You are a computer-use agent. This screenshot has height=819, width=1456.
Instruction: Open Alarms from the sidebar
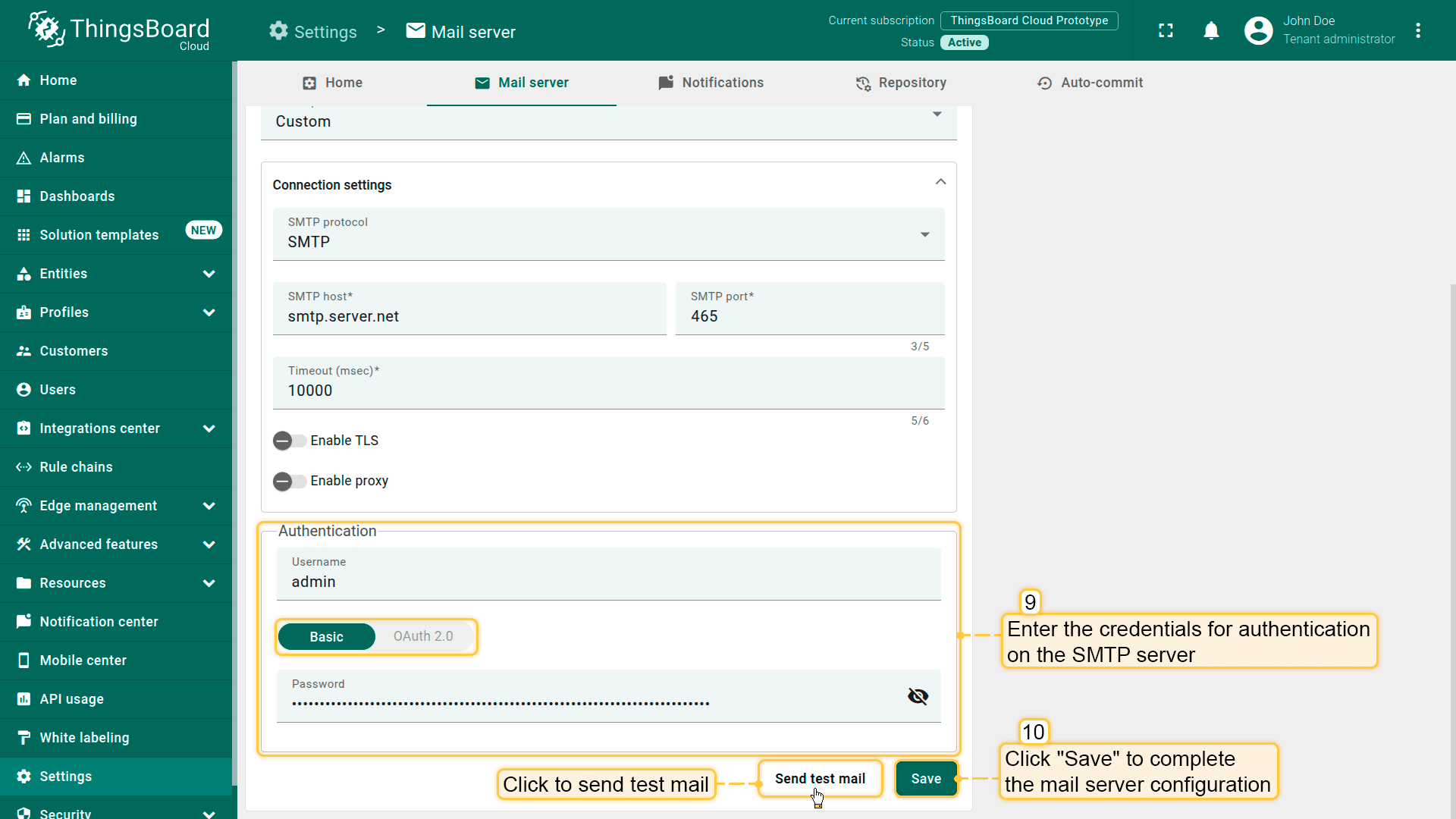(62, 158)
